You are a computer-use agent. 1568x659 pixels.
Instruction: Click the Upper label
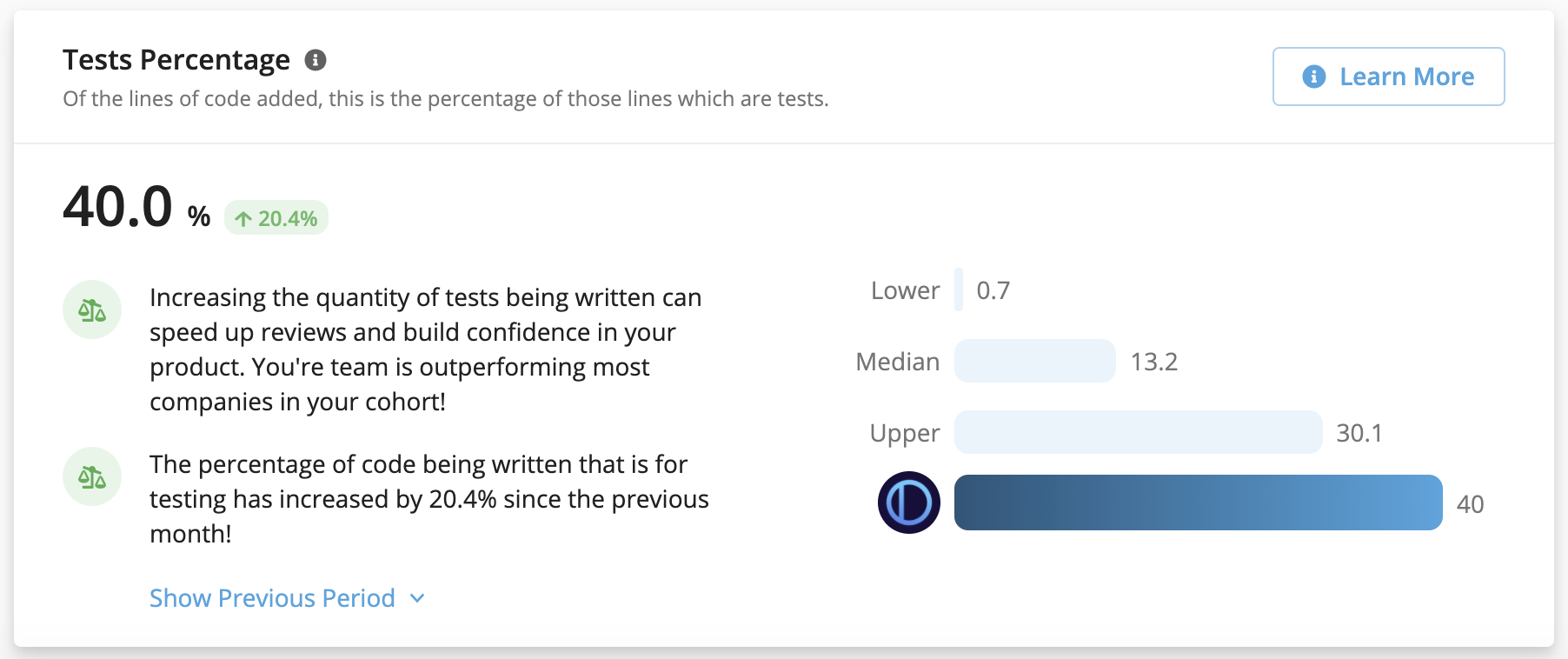[x=904, y=433]
